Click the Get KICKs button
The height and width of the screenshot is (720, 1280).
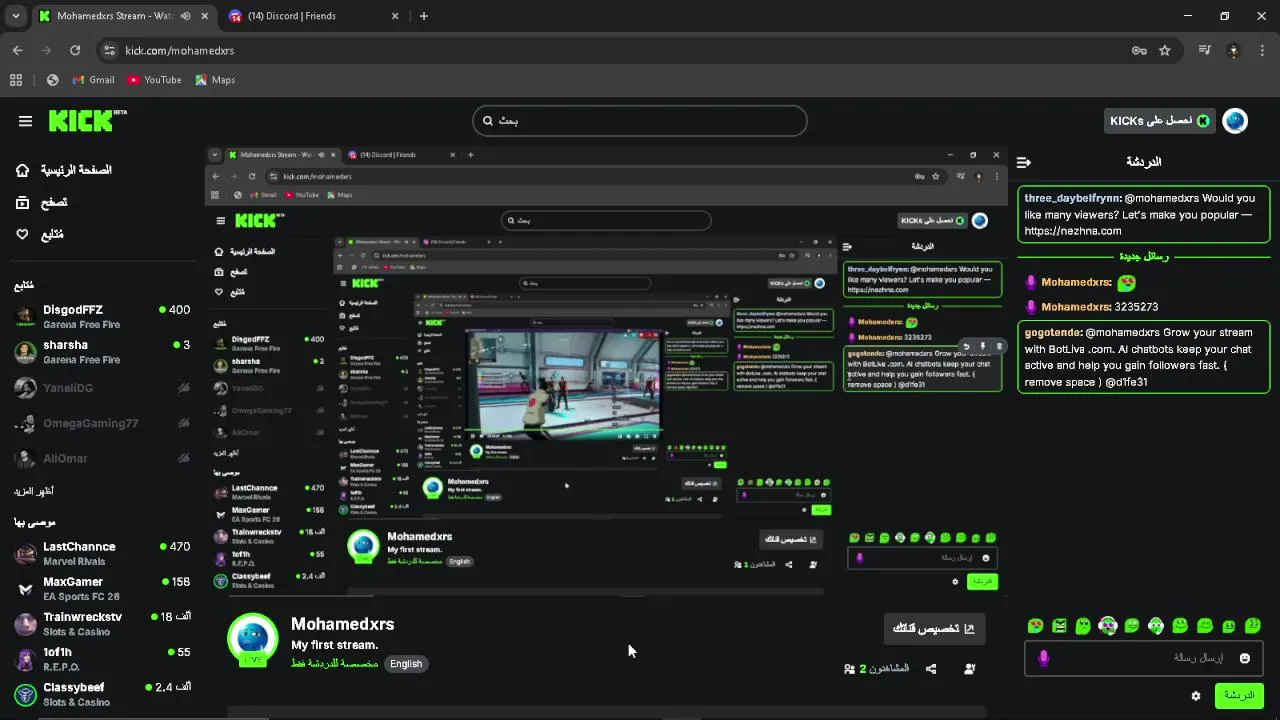[1160, 120]
